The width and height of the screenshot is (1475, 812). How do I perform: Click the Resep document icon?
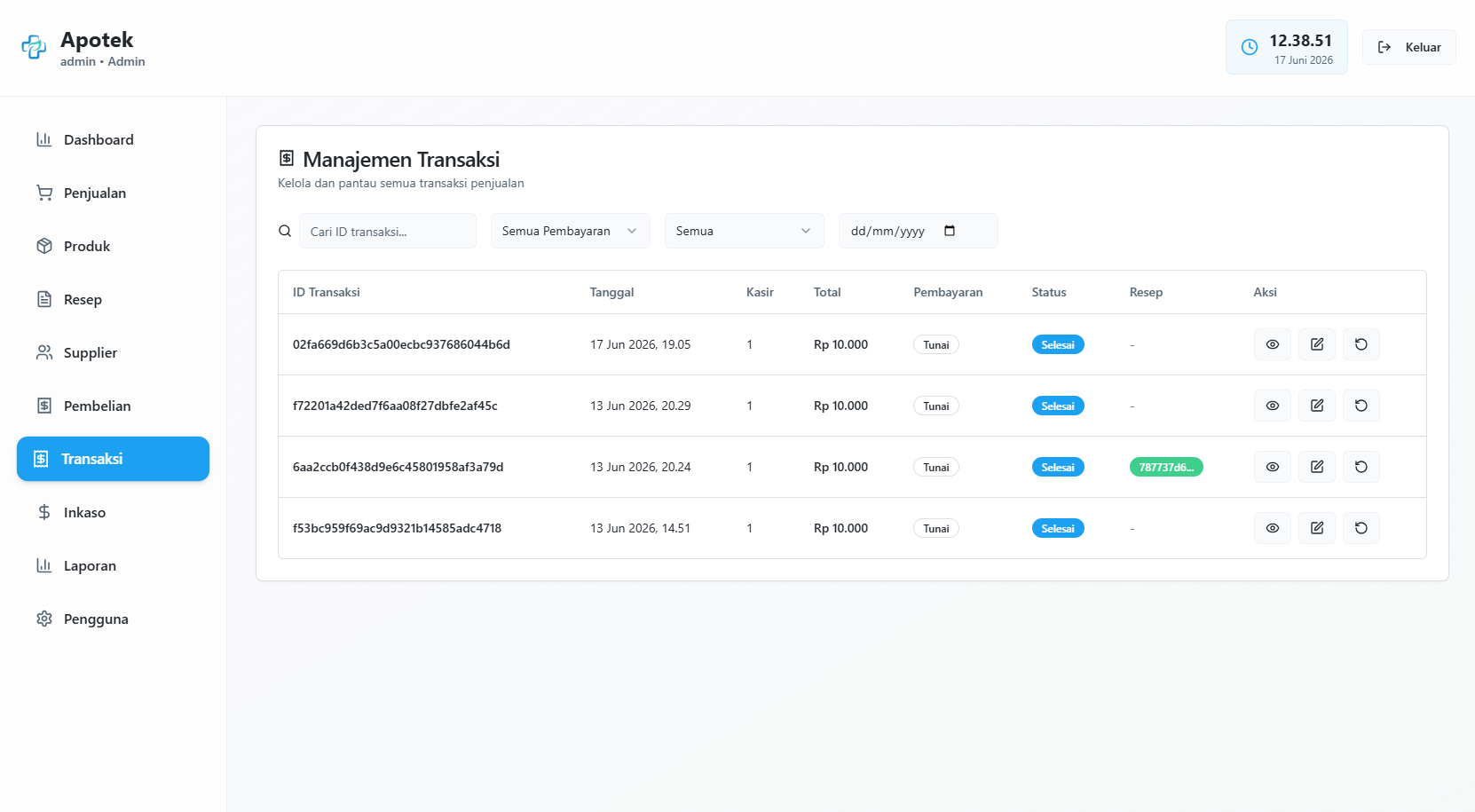pos(44,299)
